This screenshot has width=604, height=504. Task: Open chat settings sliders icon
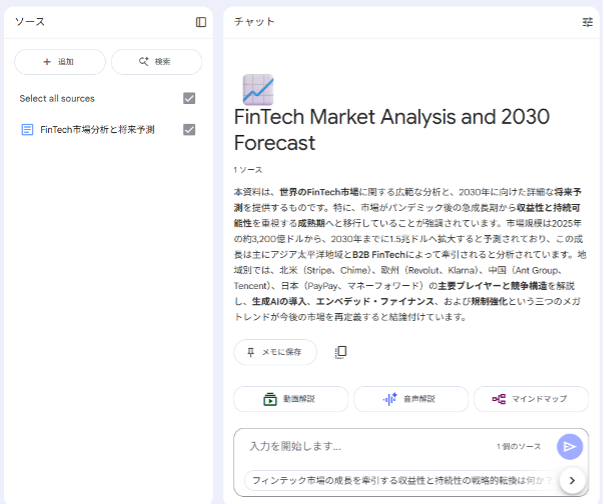[x=587, y=22]
